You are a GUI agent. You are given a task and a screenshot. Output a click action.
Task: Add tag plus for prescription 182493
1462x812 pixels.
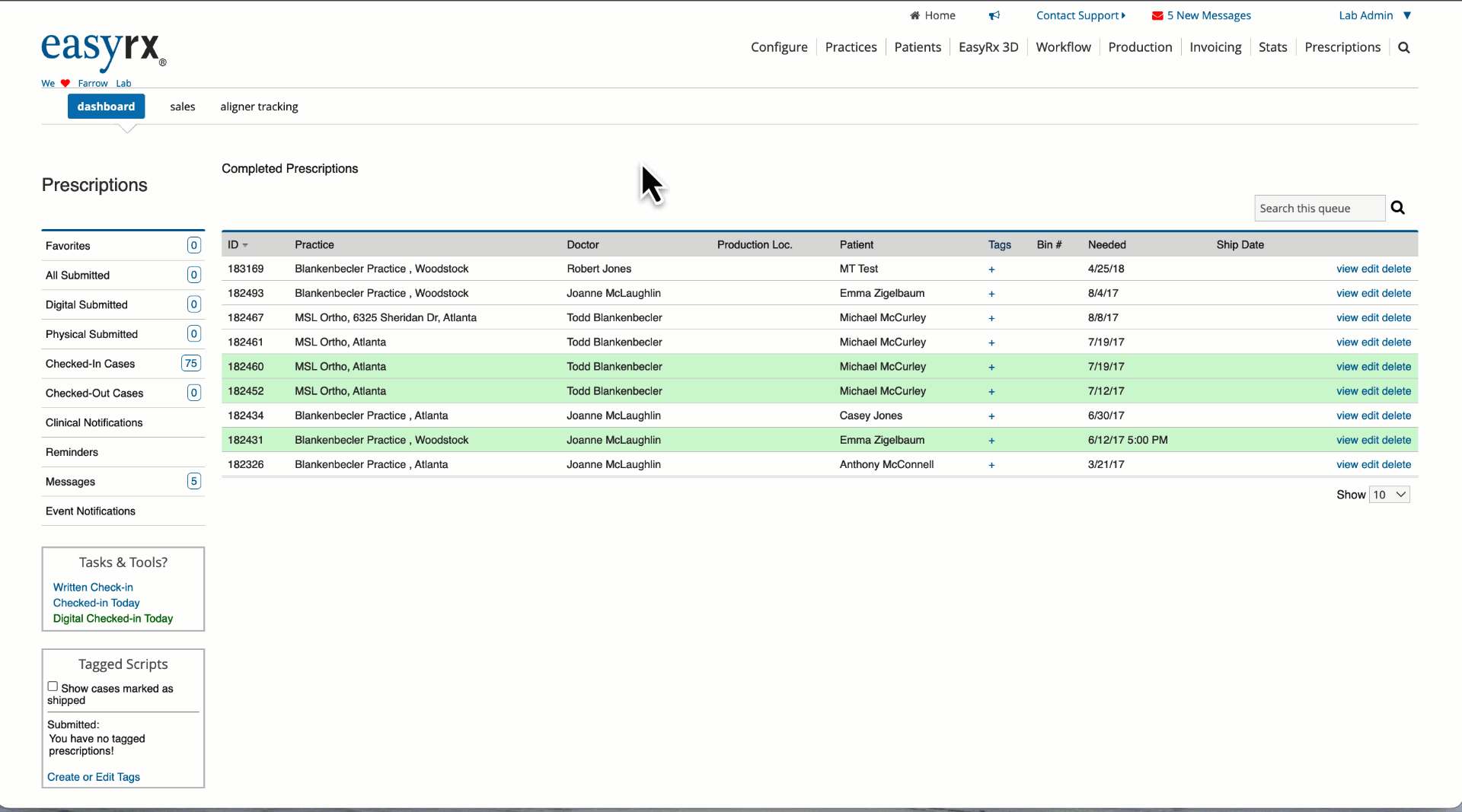click(991, 294)
